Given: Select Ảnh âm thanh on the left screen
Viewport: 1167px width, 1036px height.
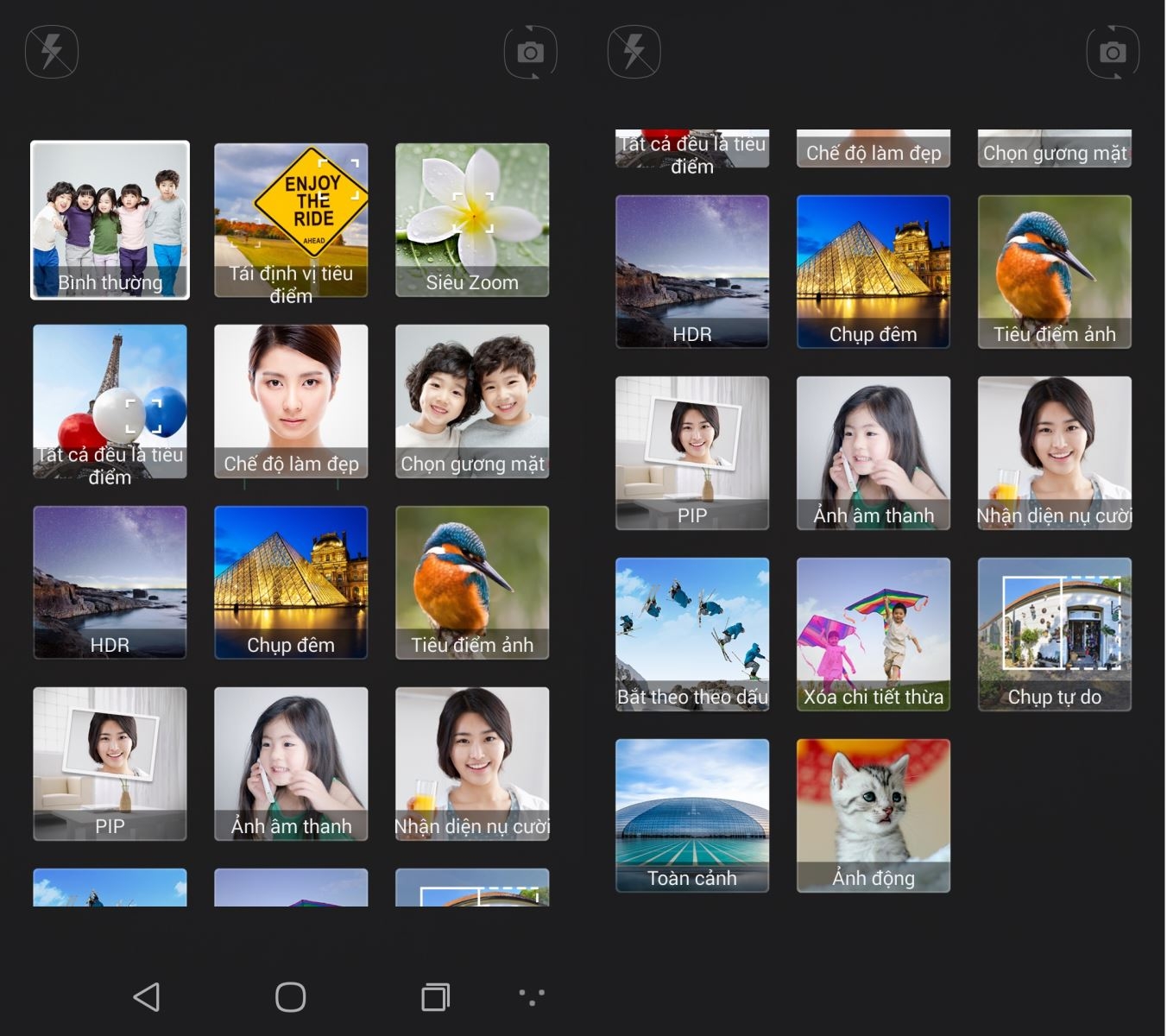Looking at the screenshot, I should click(291, 764).
